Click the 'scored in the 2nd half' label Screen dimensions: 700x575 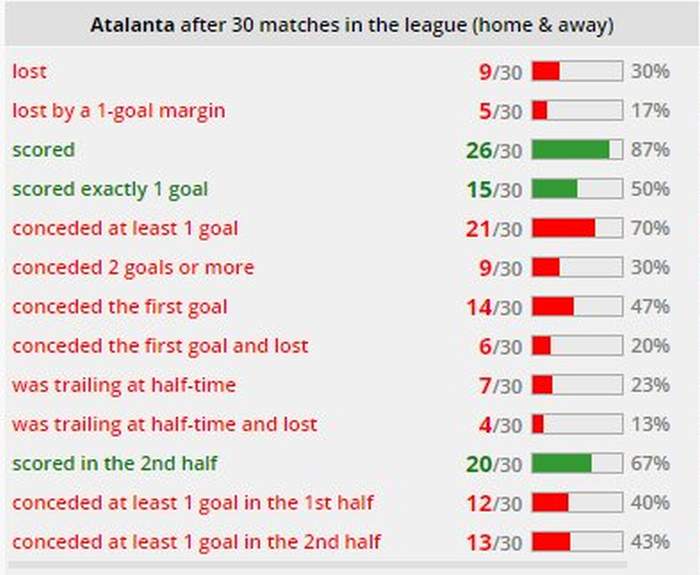pos(114,464)
